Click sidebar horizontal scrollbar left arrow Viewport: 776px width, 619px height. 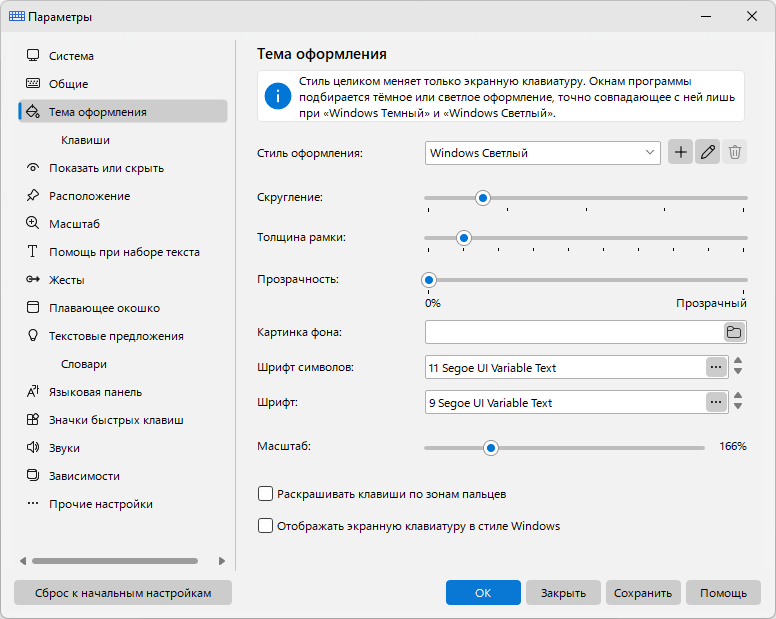tap(23, 561)
